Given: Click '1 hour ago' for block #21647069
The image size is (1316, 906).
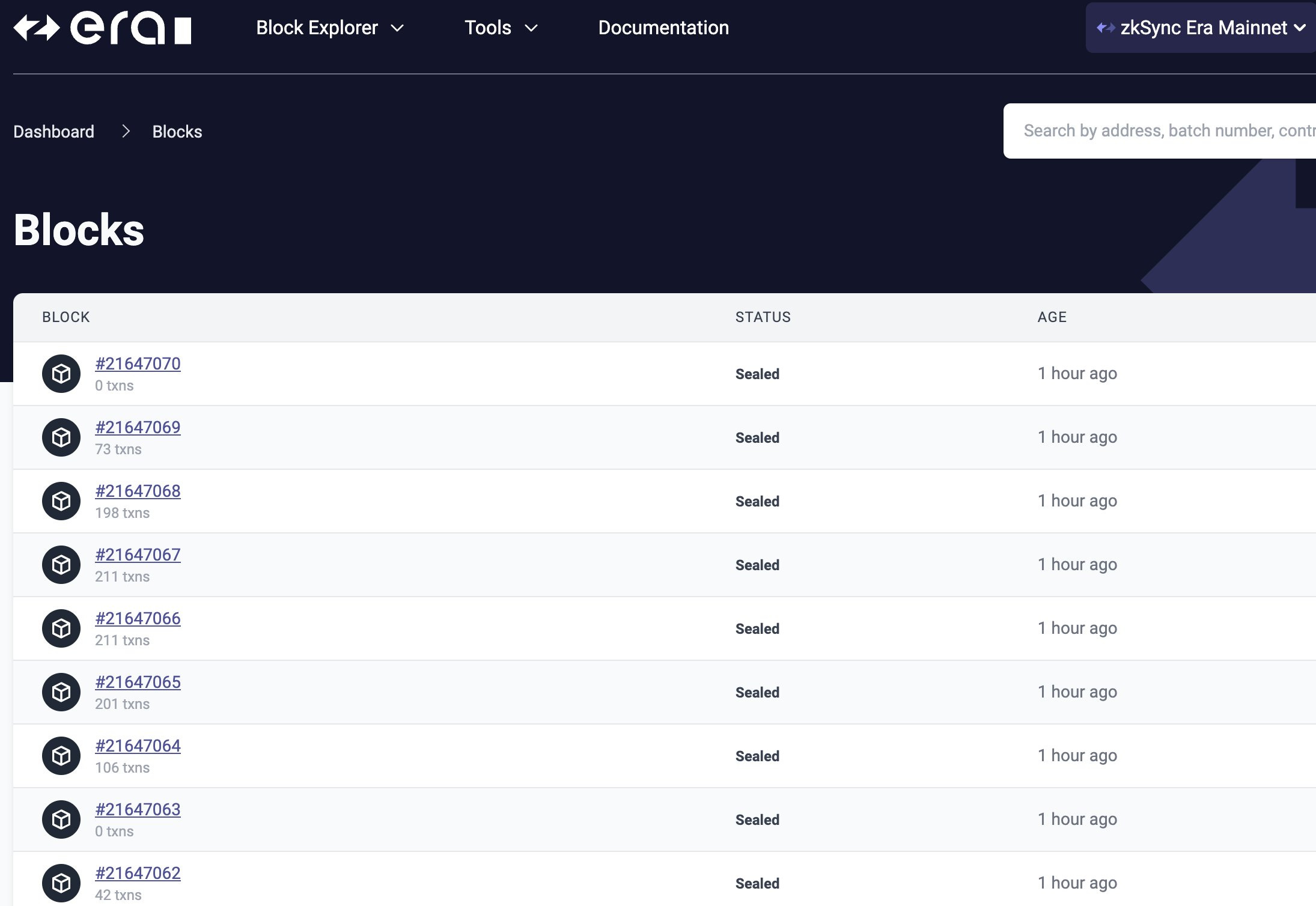Looking at the screenshot, I should pos(1077,437).
